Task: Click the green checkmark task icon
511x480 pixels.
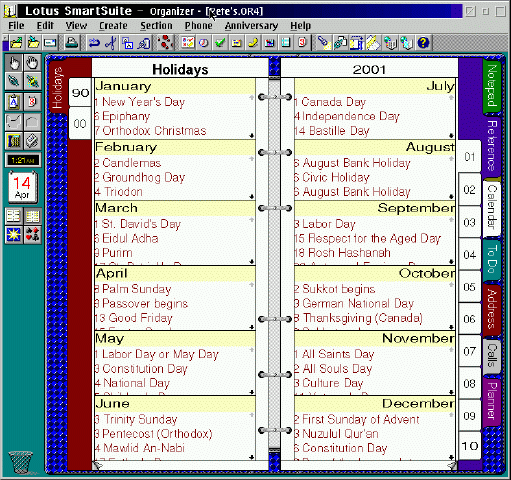Action: (220, 43)
